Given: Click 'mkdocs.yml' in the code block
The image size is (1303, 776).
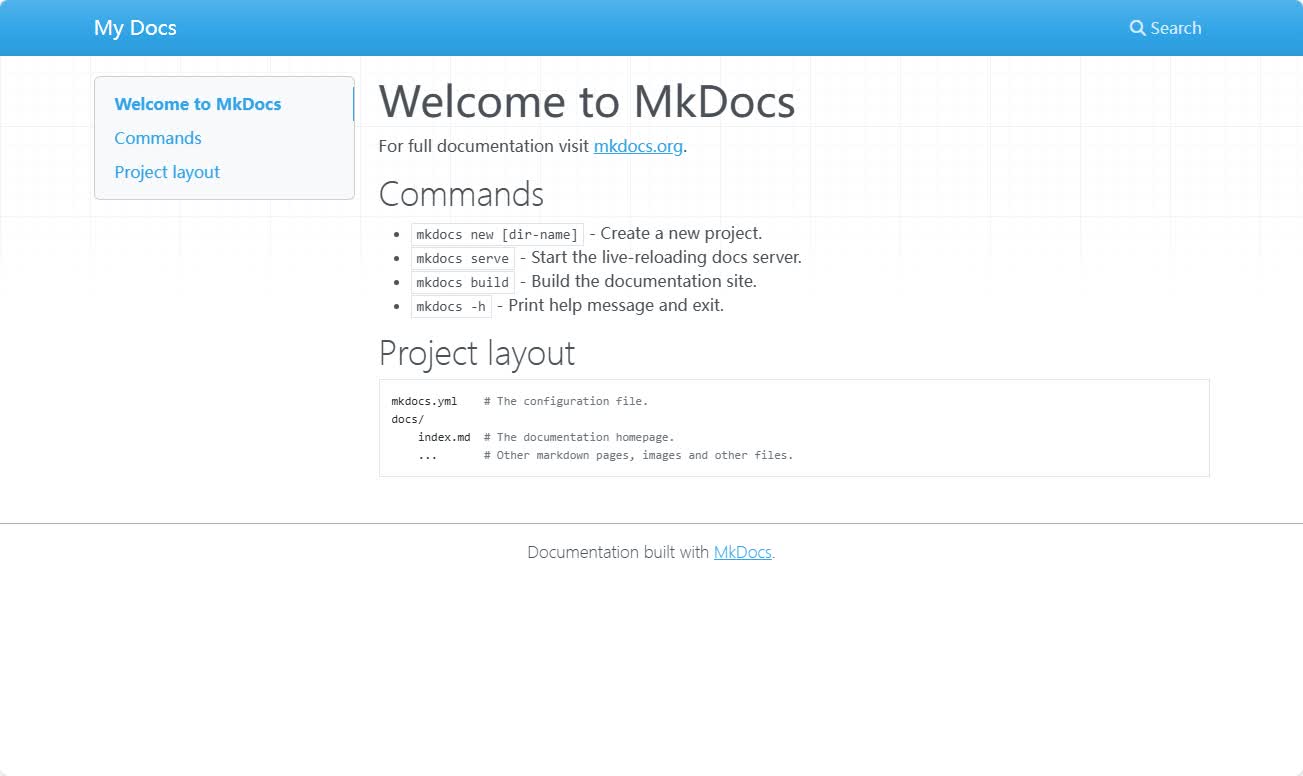Looking at the screenshot, I should (424, 401).
